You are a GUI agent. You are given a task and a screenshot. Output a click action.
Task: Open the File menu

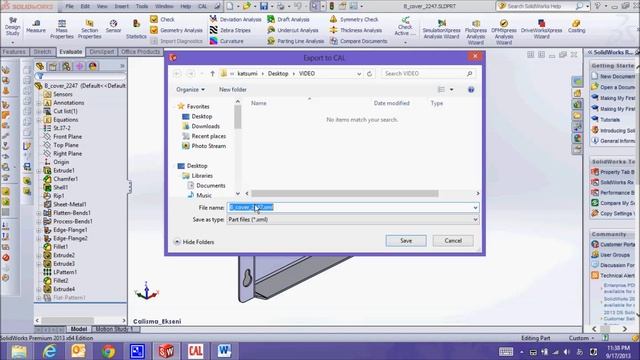(70, 6)
